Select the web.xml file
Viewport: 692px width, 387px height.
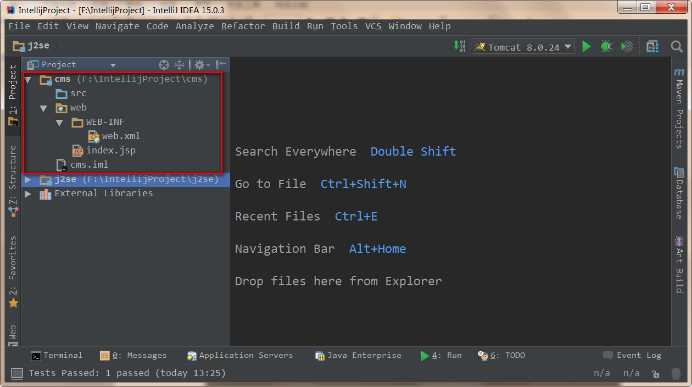point(114,136)
